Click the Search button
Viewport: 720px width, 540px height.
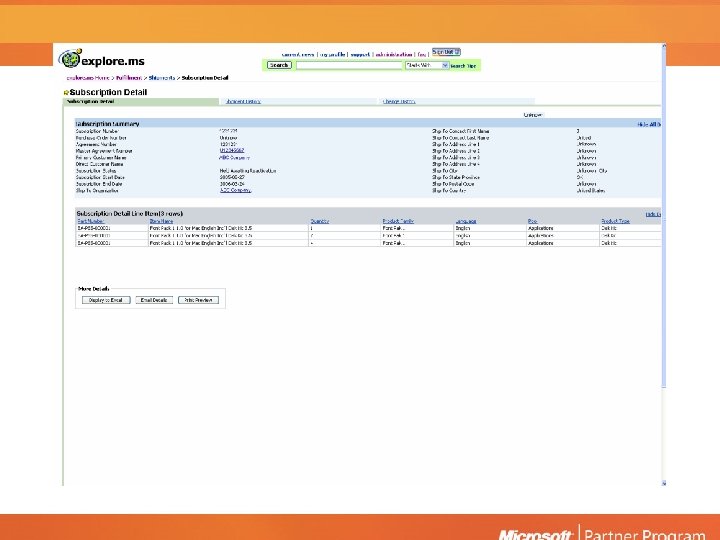pyautogui.click(x=279, y=65)
